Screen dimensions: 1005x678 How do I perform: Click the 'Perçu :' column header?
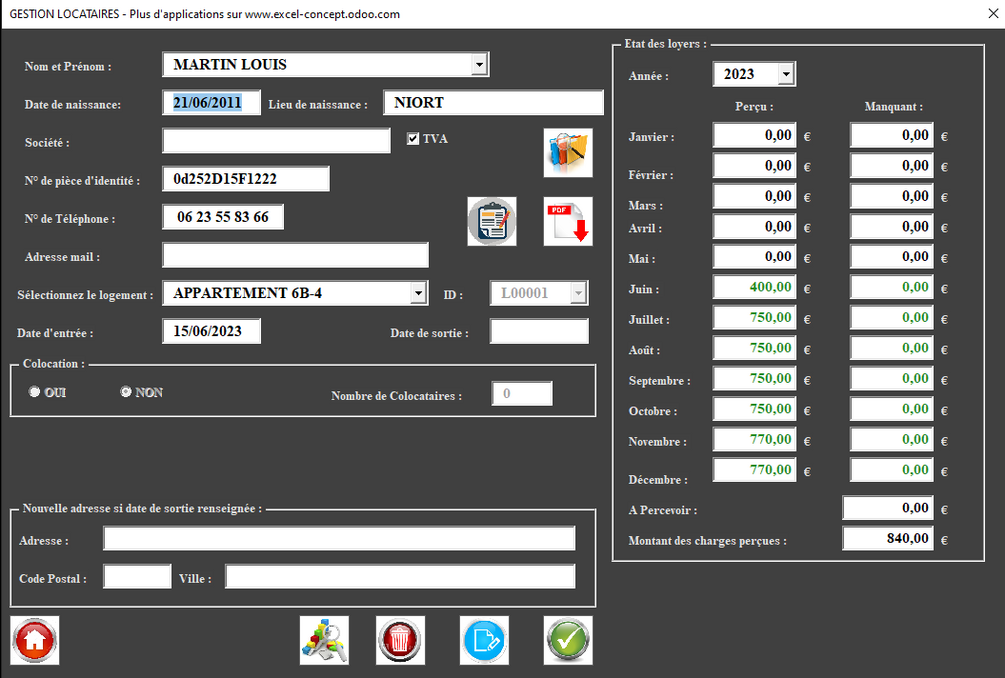754,107
